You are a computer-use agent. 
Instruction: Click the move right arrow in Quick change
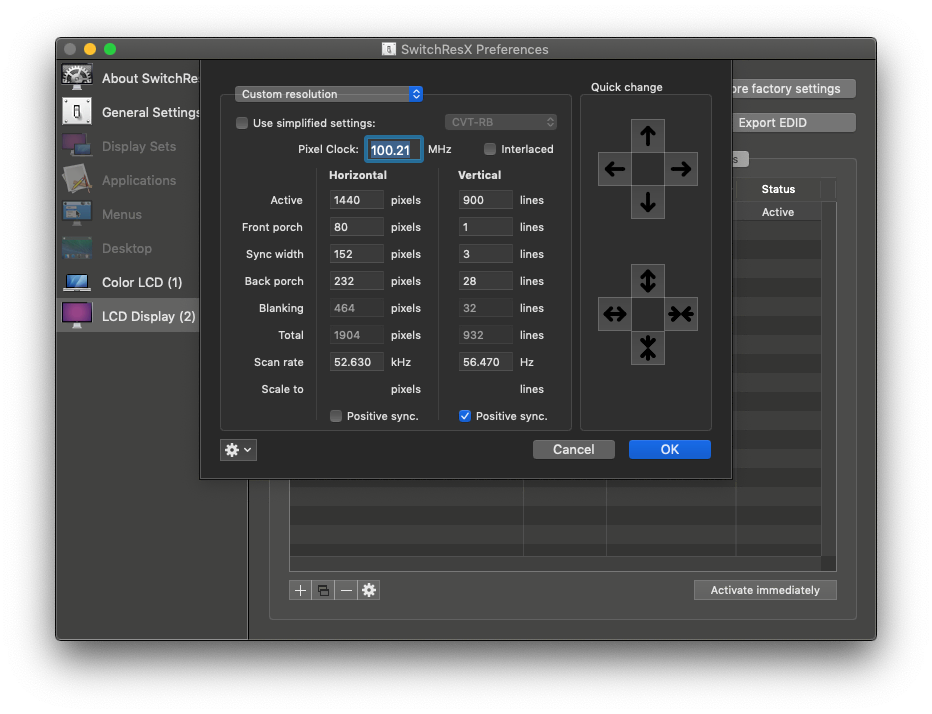click(x=681, y=169)
